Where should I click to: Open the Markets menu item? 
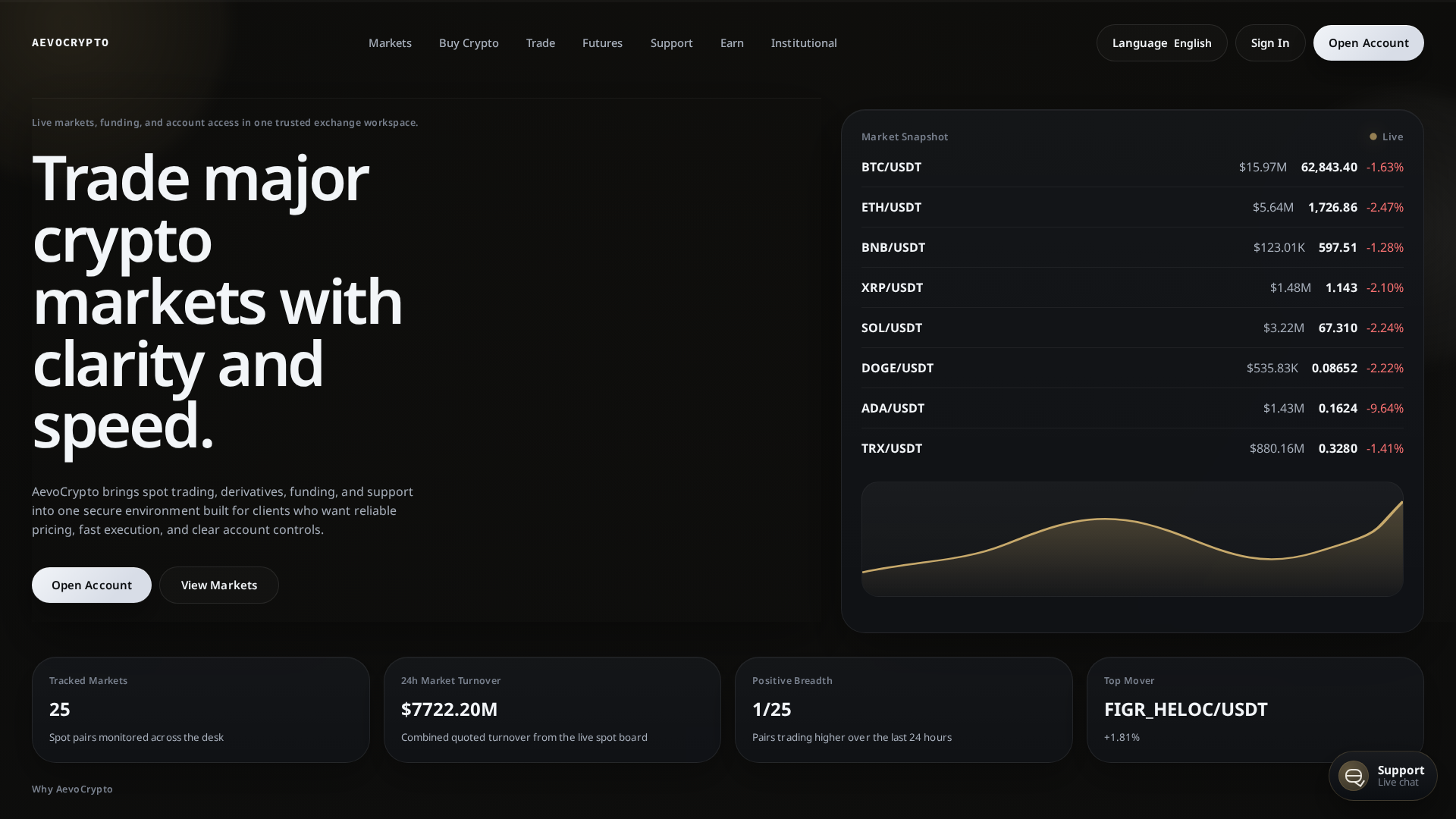point(390,42)
